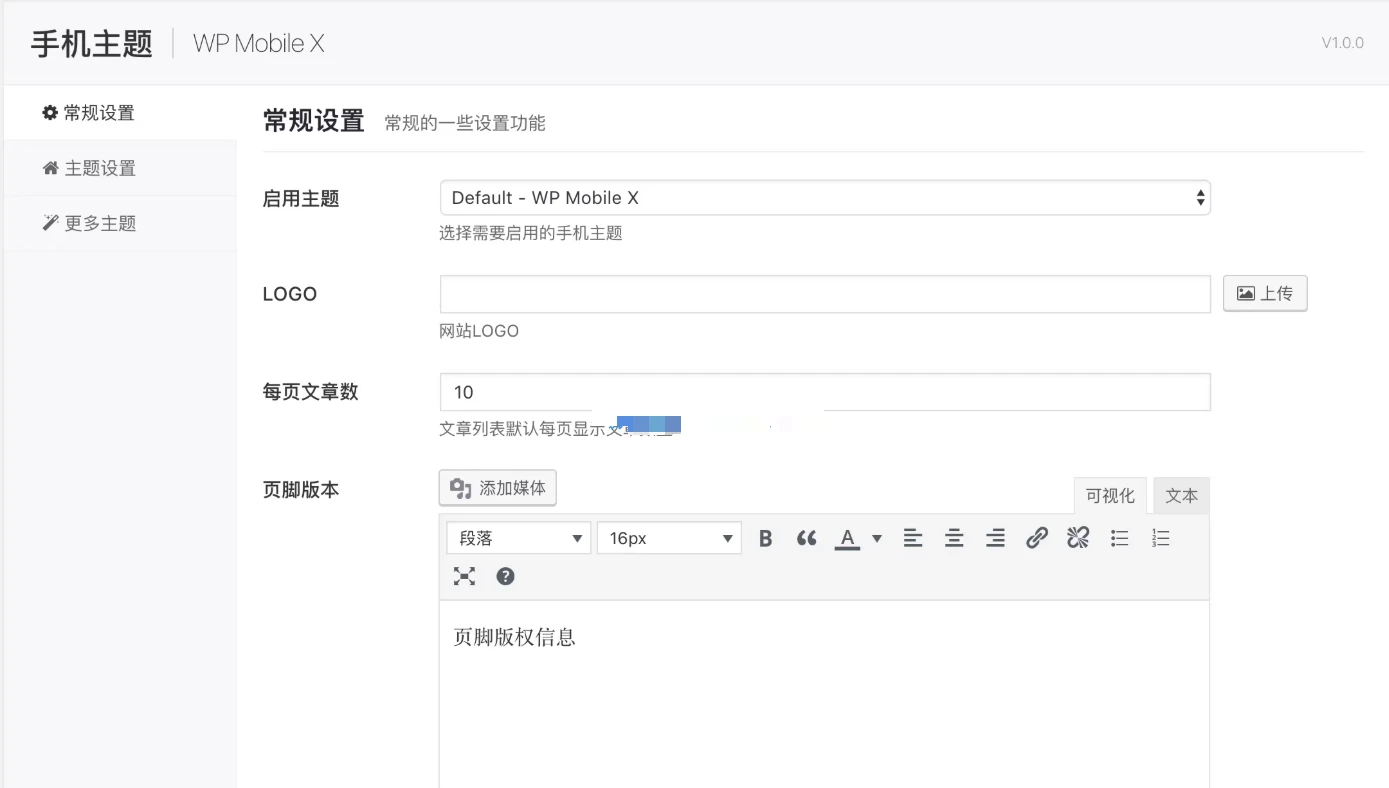Insert a link with chain icon
This screenshot has width=1389, height=788.
[1037, 539]
